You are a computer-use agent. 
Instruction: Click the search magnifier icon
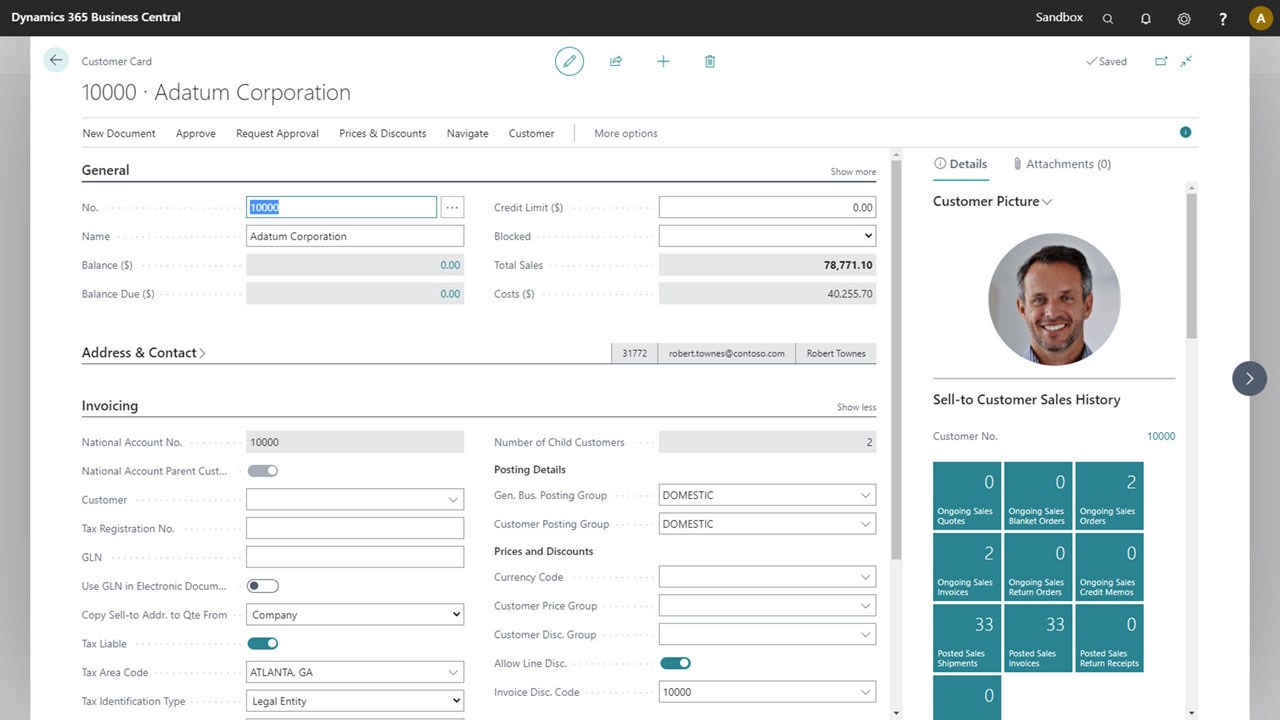[x=1108, y=18]
